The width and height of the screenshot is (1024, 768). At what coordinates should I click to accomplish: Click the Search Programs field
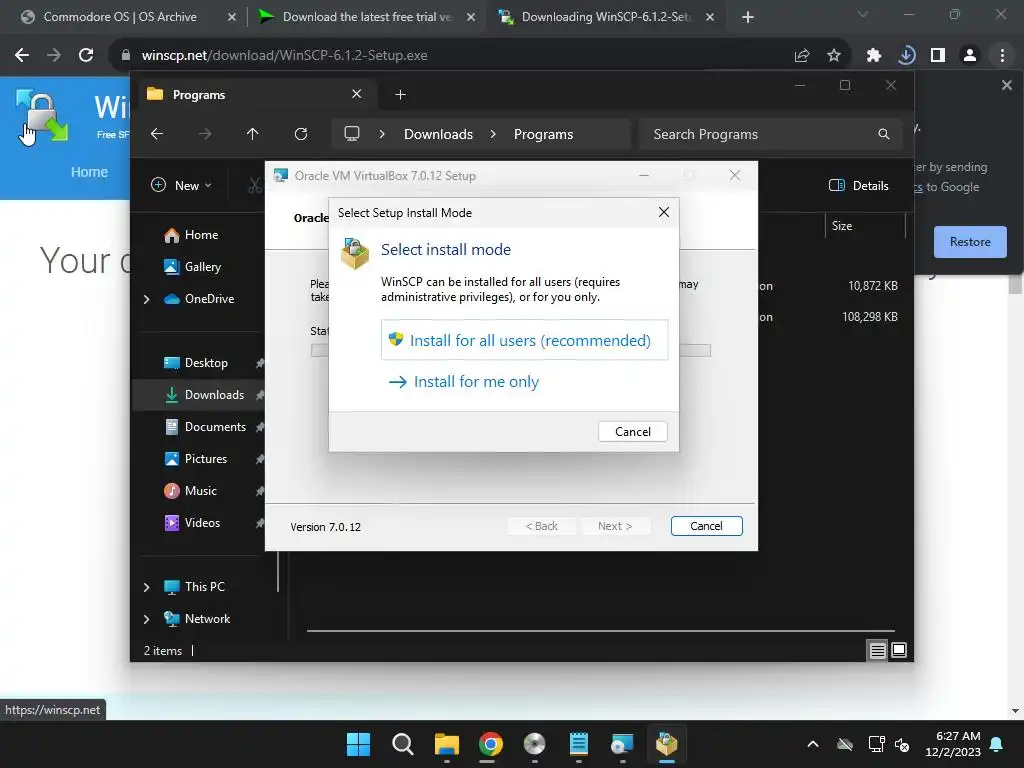pyautogui.click(x=771, y=134)
